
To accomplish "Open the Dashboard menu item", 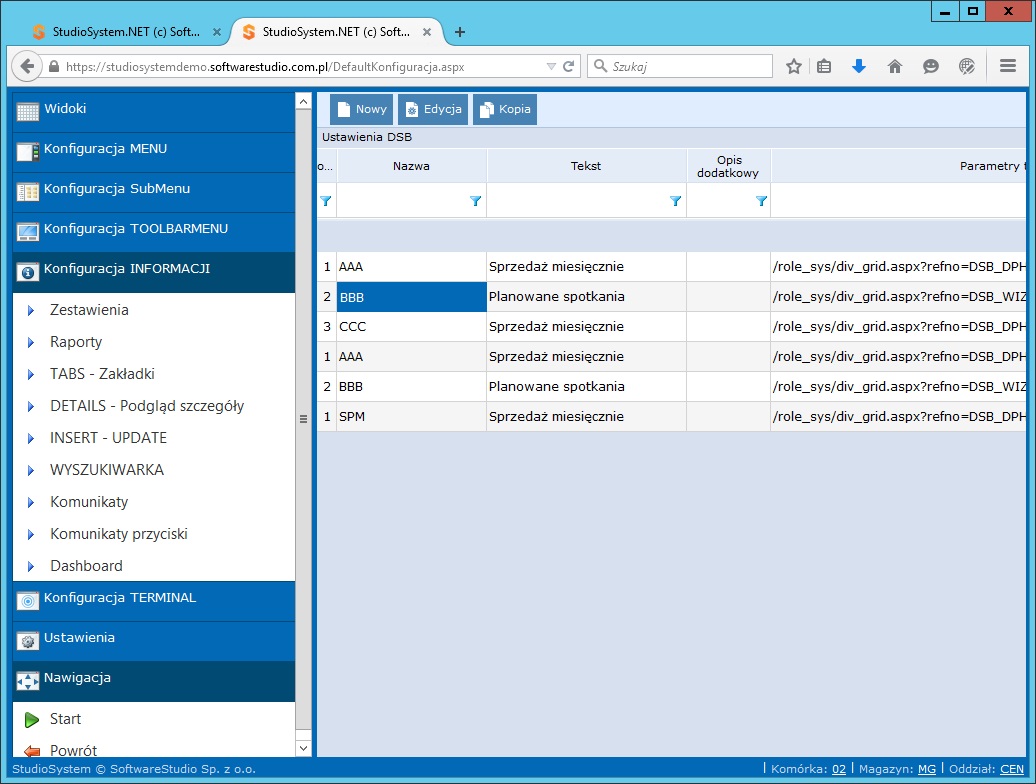I will [x=86, y=566].
